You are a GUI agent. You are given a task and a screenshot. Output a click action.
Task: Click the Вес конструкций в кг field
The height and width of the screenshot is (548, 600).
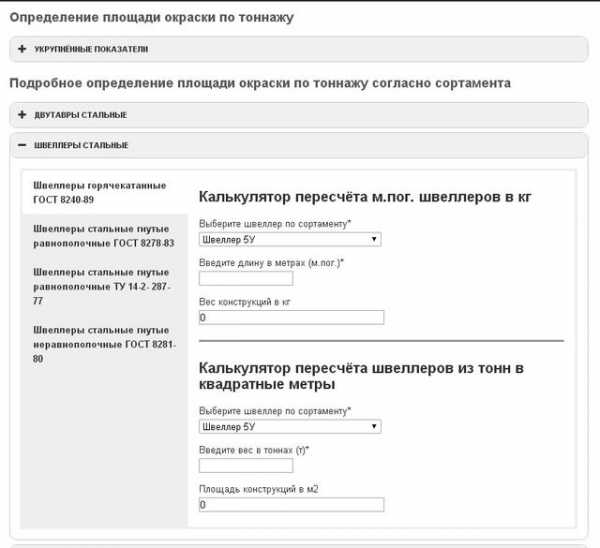(291, 317)
